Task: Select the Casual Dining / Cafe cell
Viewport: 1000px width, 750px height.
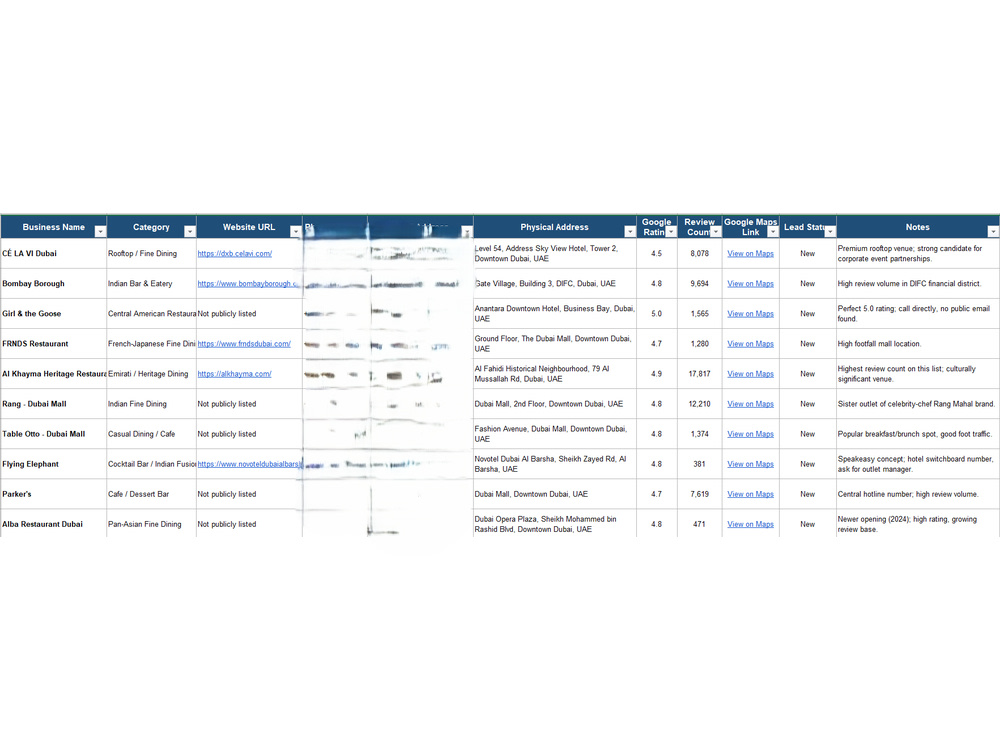Action: [151, 434]
